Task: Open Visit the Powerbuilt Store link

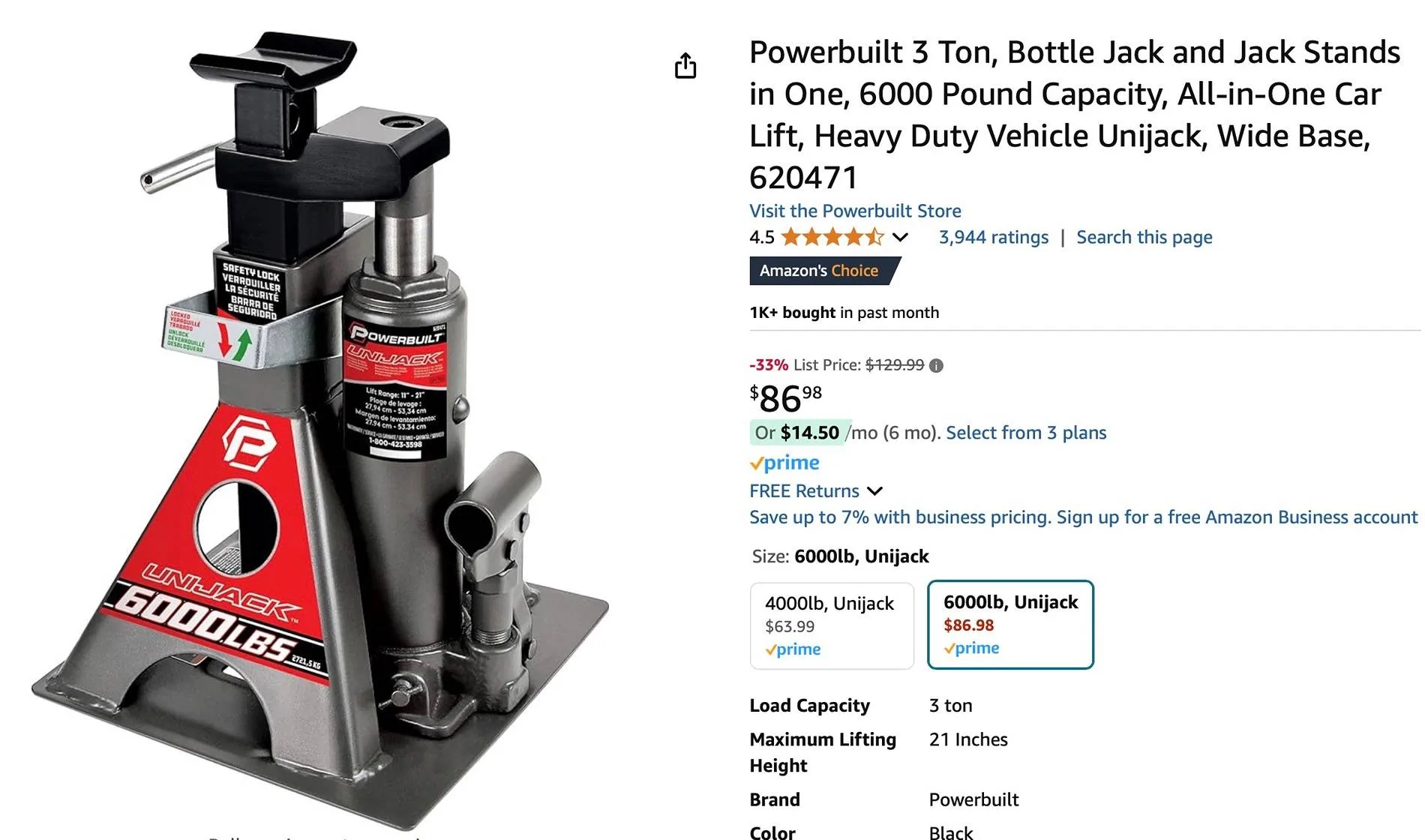Action: (855, 211)
